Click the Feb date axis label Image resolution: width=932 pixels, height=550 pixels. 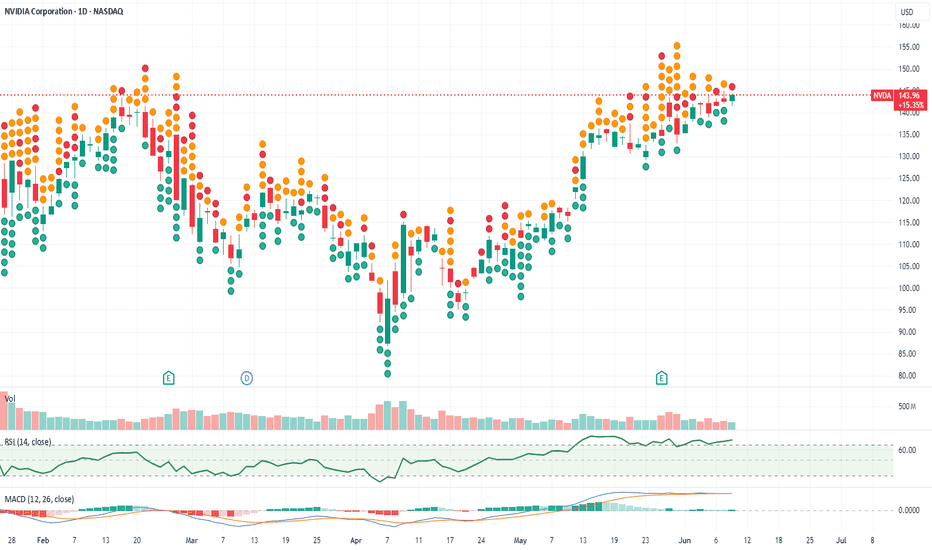tap(43, 540)
